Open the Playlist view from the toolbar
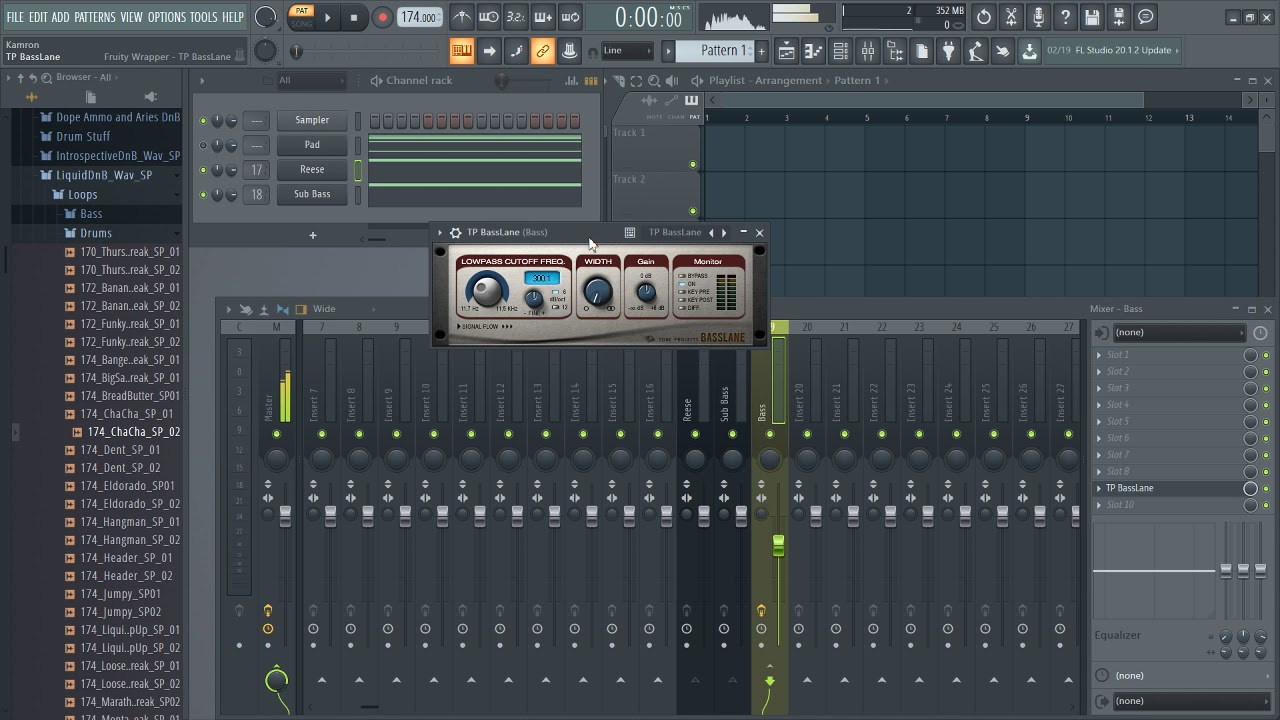This screenshot has width=1280, height=720. [x=787, y=51]
